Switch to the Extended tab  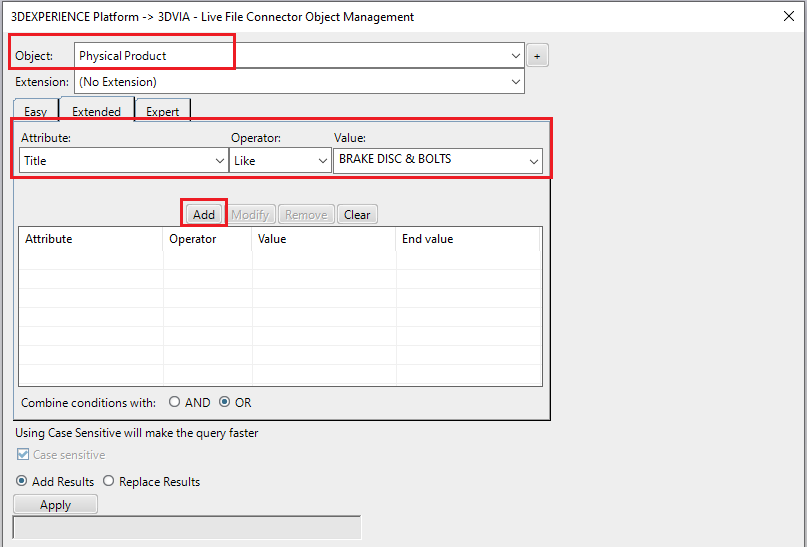click(x=96, y=110)
